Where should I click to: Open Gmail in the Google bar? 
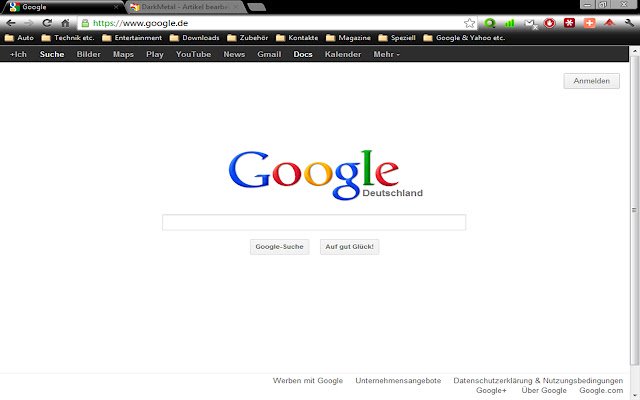(269, 54)
